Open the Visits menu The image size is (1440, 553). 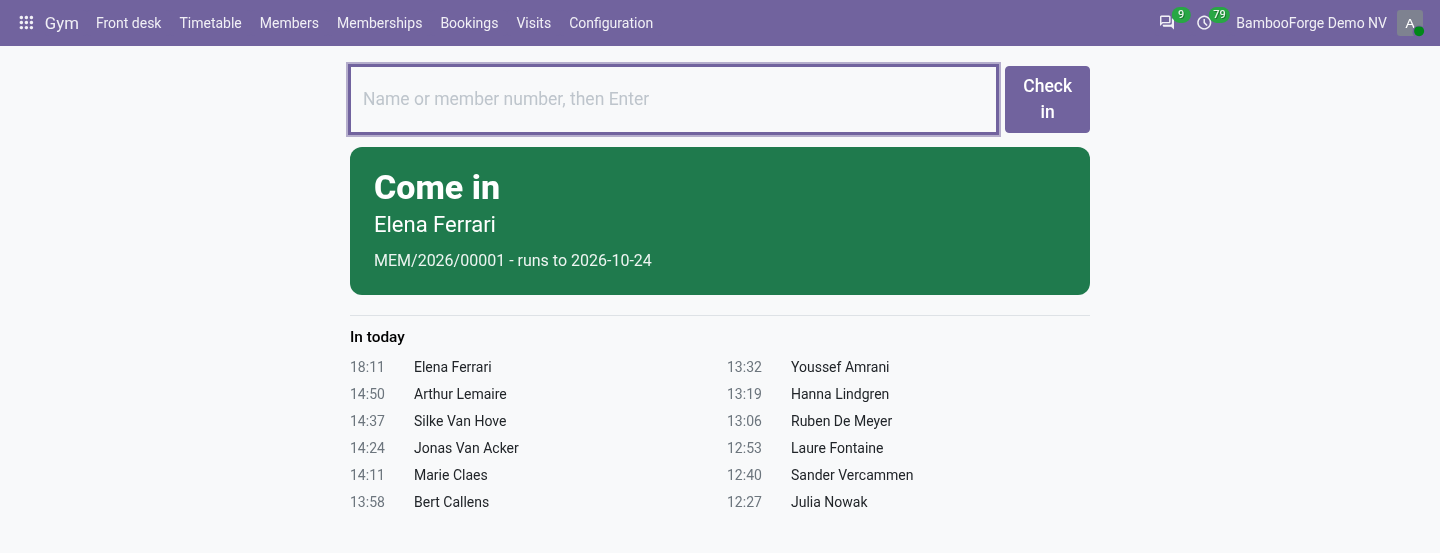pyautogui.click(x=534, y=23)
